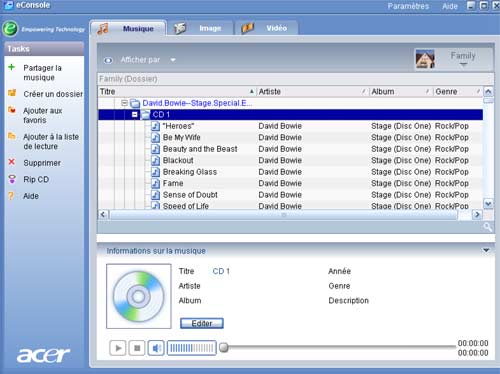Viewport: 500px width, 374px height.
Task: Click the green plus icon beside Partager la musique
Action: click(x=12, y=67)
